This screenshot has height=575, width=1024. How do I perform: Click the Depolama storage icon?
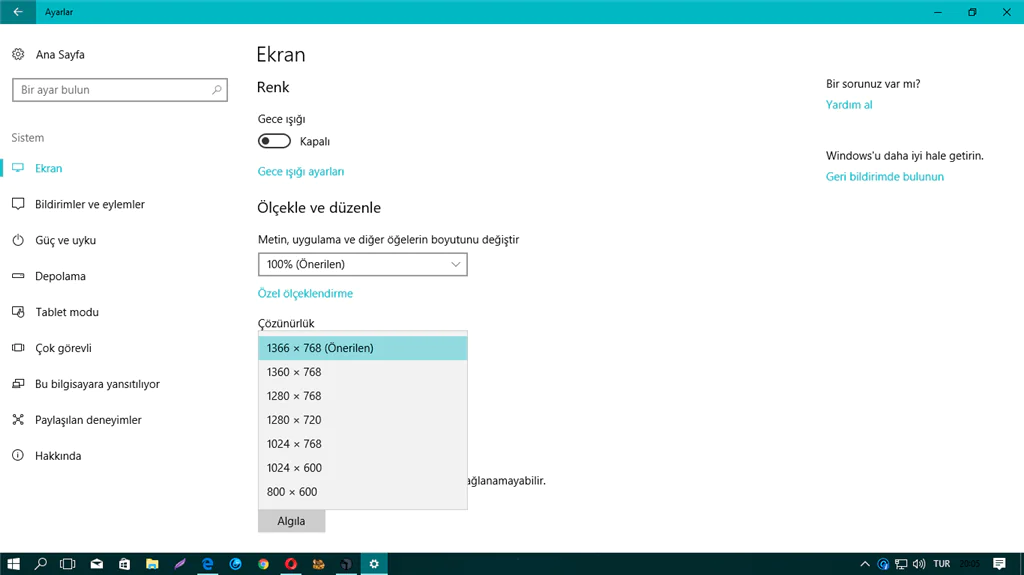pyautogui.click(x=18, y=276)
